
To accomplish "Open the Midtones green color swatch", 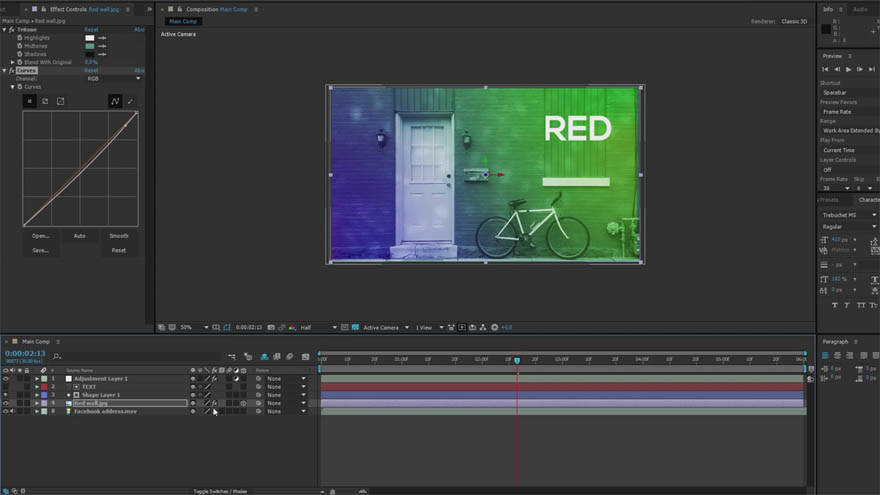I will point(90,46).
